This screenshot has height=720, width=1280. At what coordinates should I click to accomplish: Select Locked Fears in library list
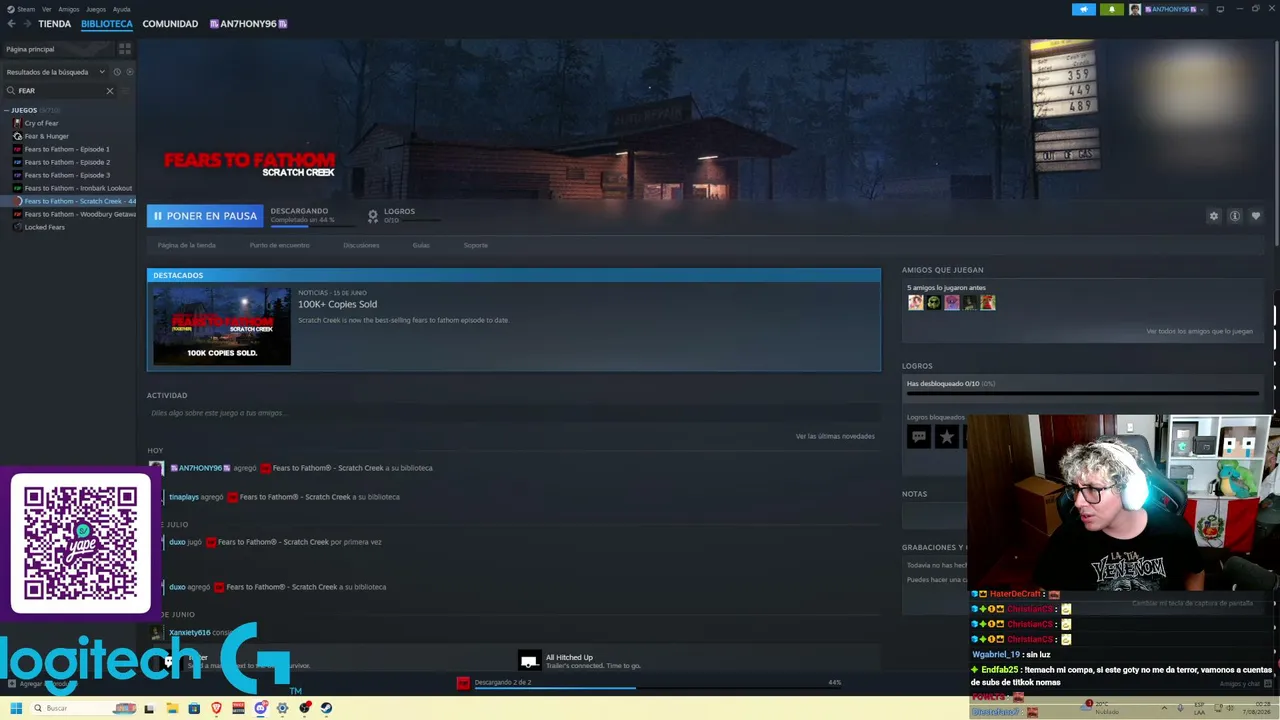tap(44, 227)
